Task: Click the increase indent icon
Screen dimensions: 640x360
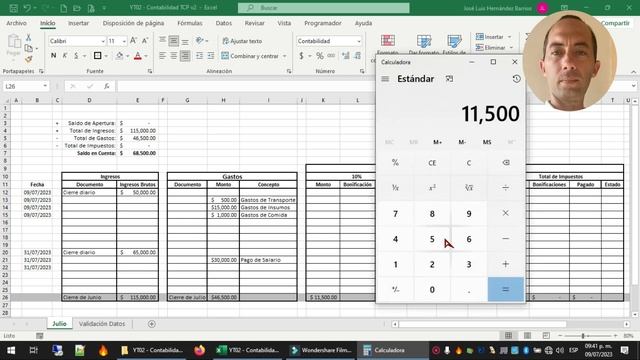Action: pyautogui.click(x=211, y=56)
